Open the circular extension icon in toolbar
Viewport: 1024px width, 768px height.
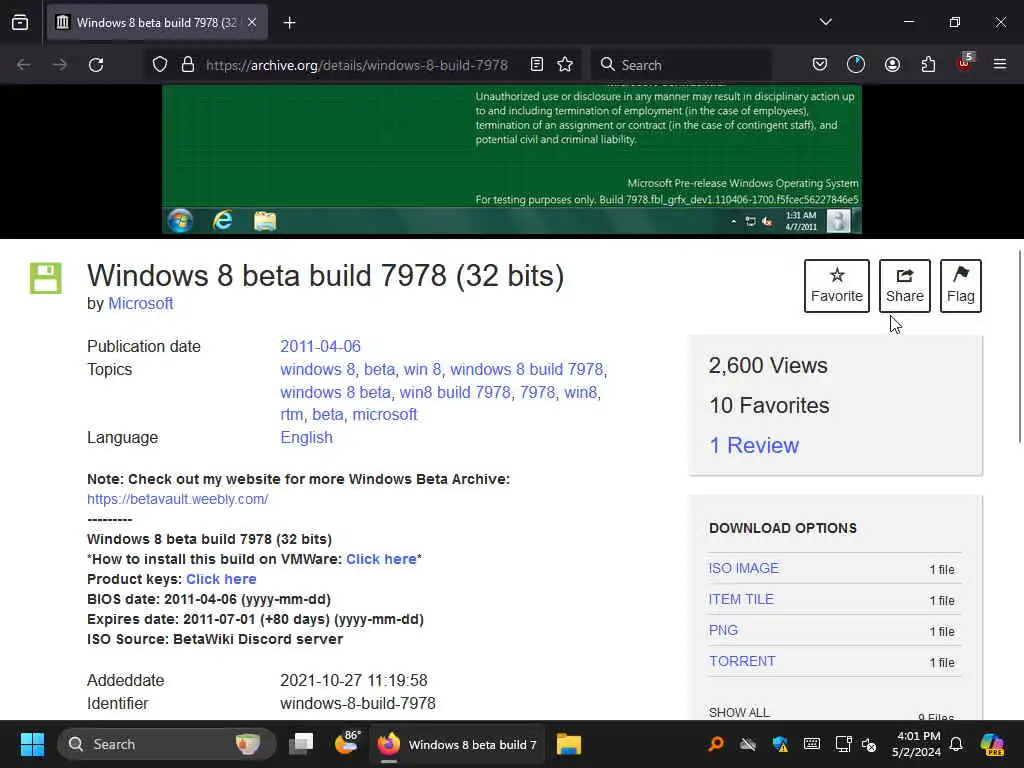pyautogui.click(x=856, y=64)
